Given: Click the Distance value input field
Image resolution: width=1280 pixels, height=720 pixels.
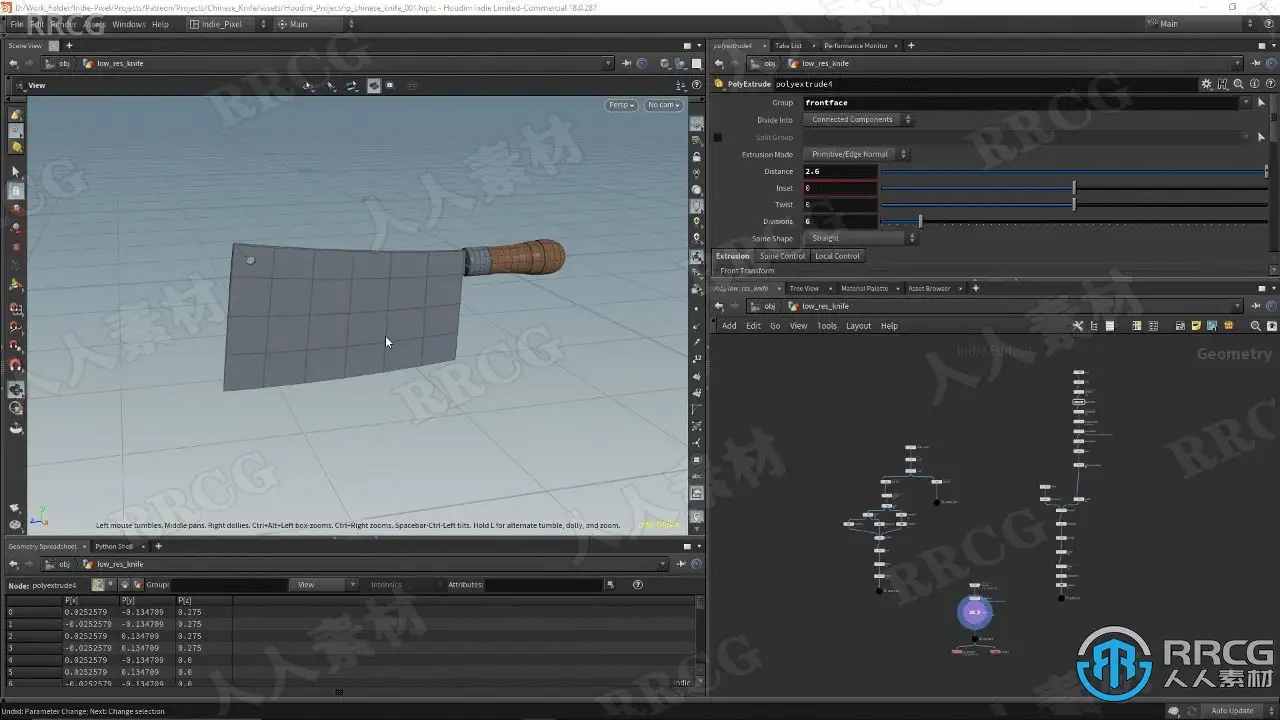Looking at the screenshot, I should [x=840, y=171].
